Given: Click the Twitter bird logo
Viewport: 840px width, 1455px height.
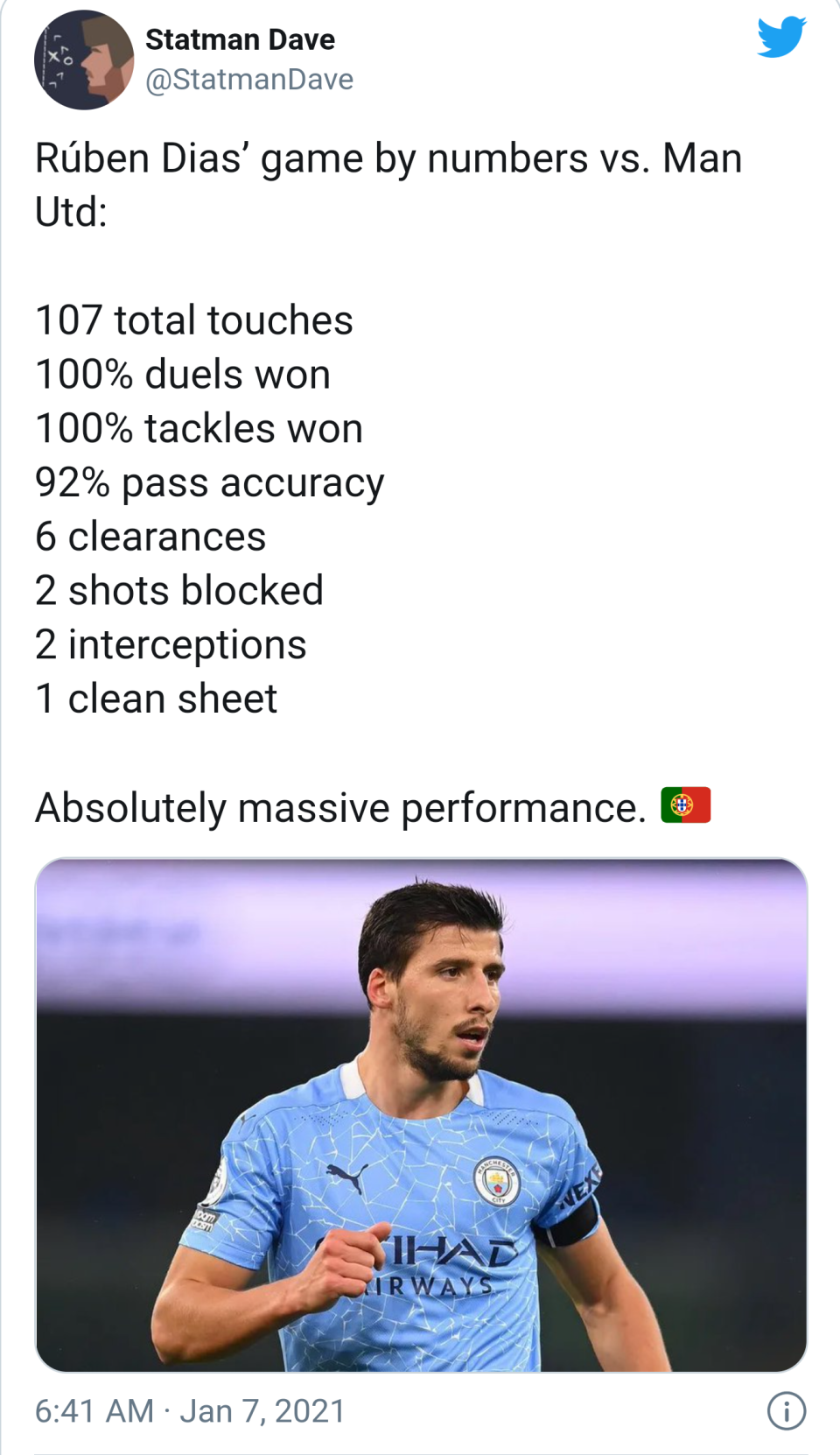Looking at the screenshot, I should click(x=780, y=37).
